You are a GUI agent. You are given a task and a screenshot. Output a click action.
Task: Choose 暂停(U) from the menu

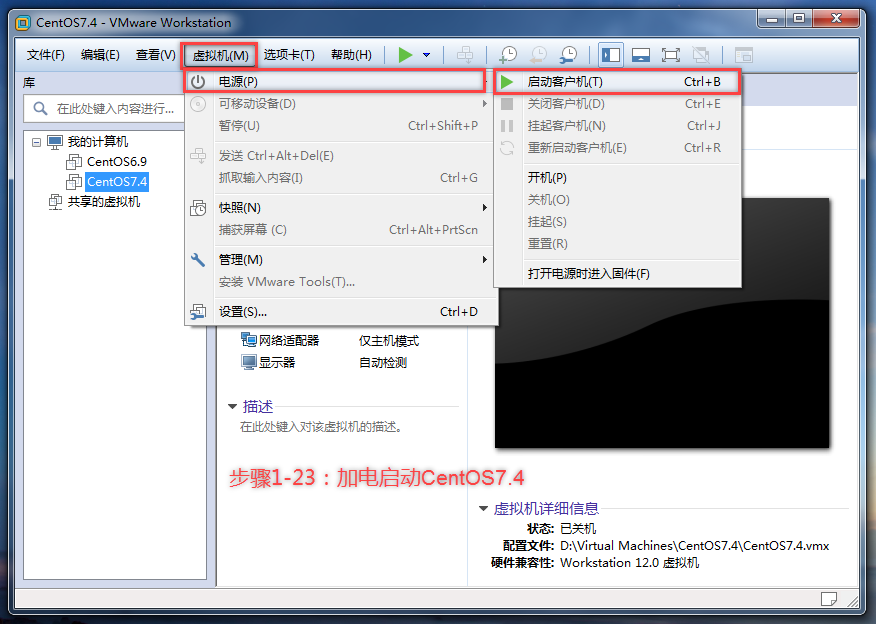pyautogui.click(x=341, y=126)
